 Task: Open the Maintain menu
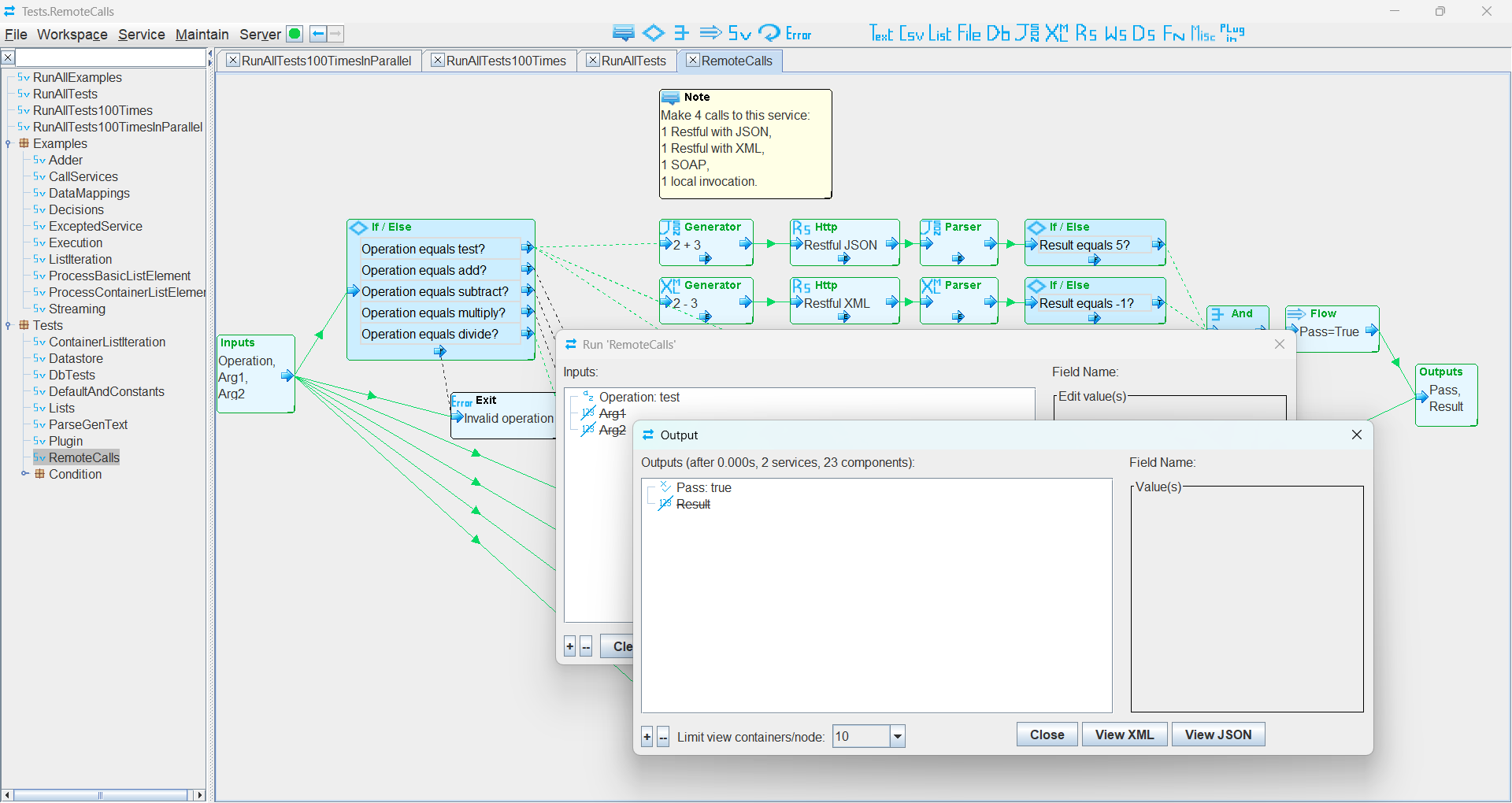click(x=202, y=35)
